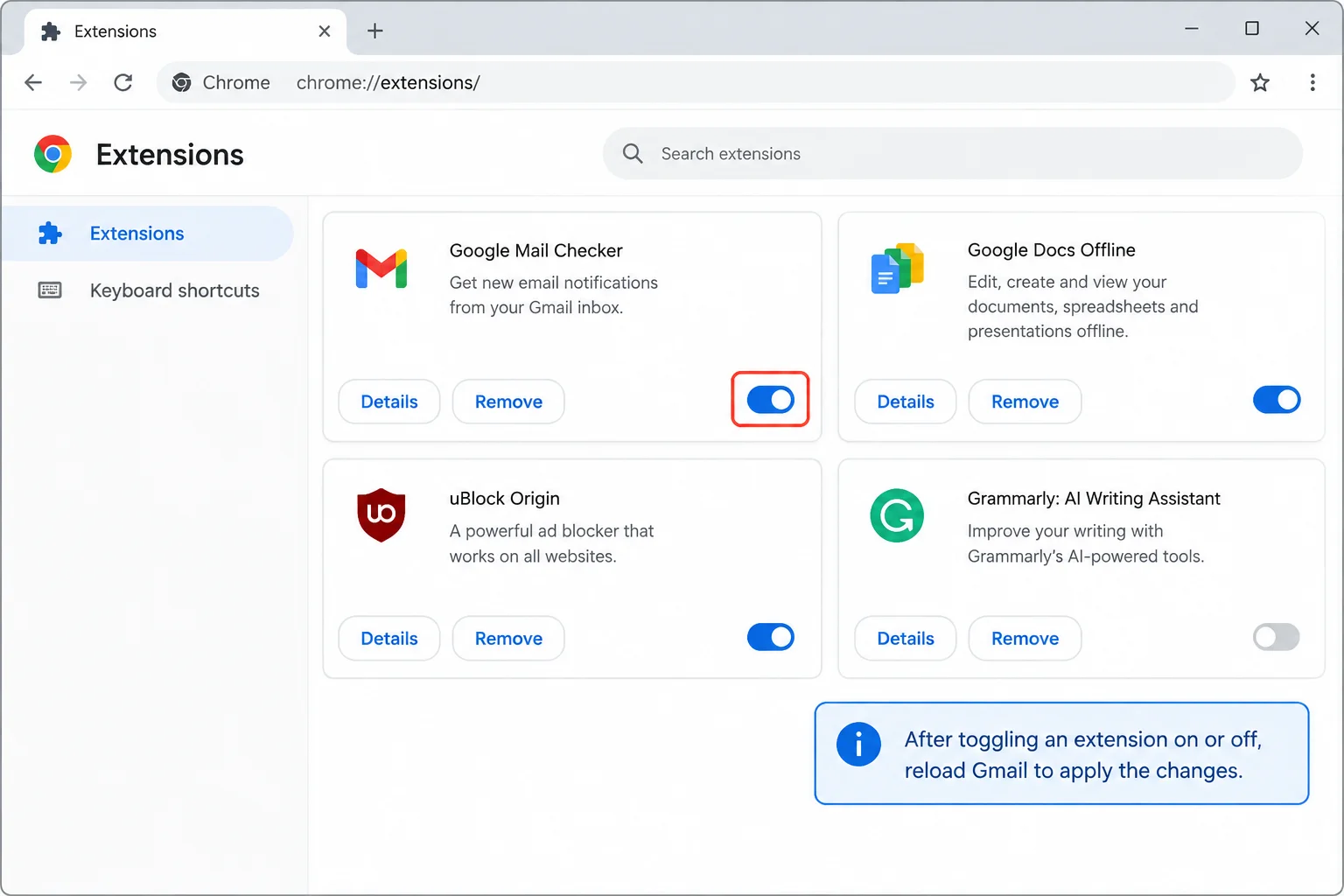Click the puzzle-piece icon in the sidebar

coord(50,234)
